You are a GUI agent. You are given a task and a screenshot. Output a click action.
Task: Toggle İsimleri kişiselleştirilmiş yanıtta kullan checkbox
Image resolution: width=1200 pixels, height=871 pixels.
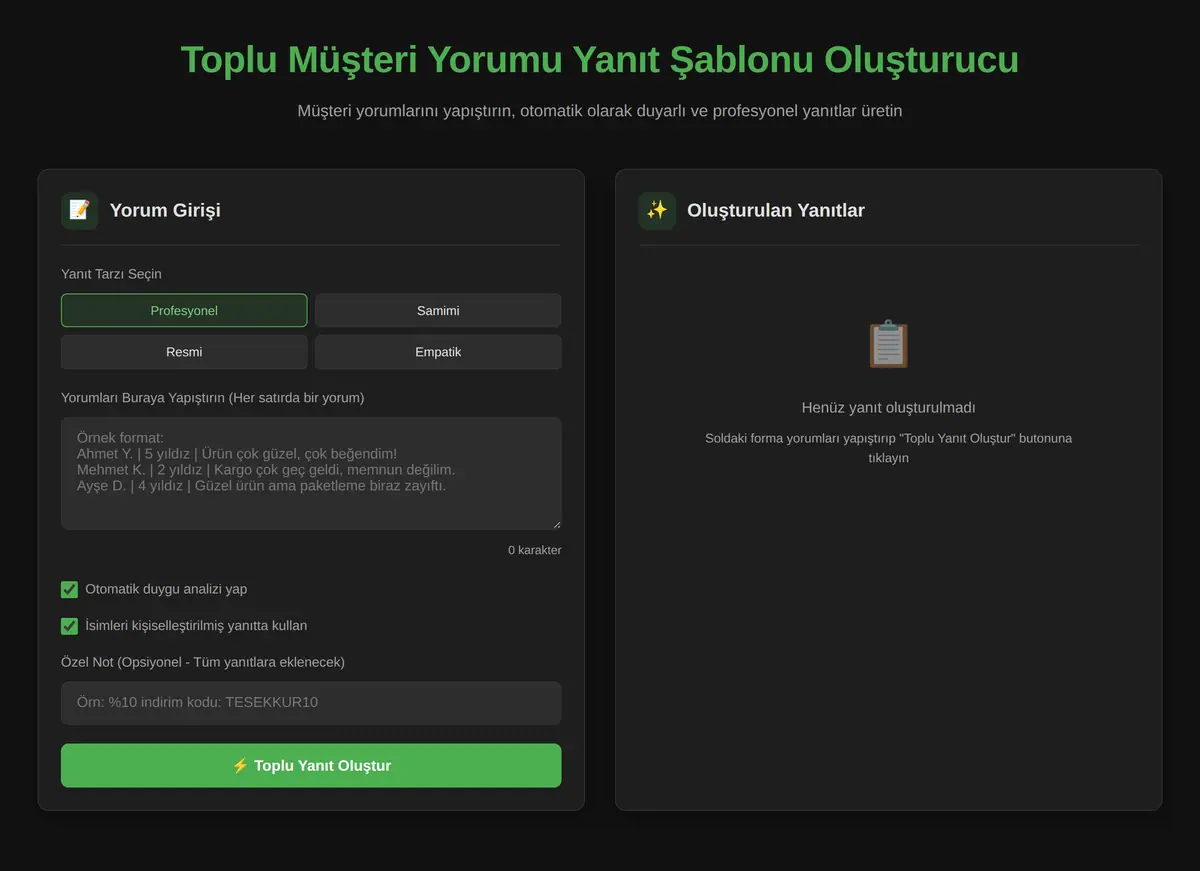69,626
